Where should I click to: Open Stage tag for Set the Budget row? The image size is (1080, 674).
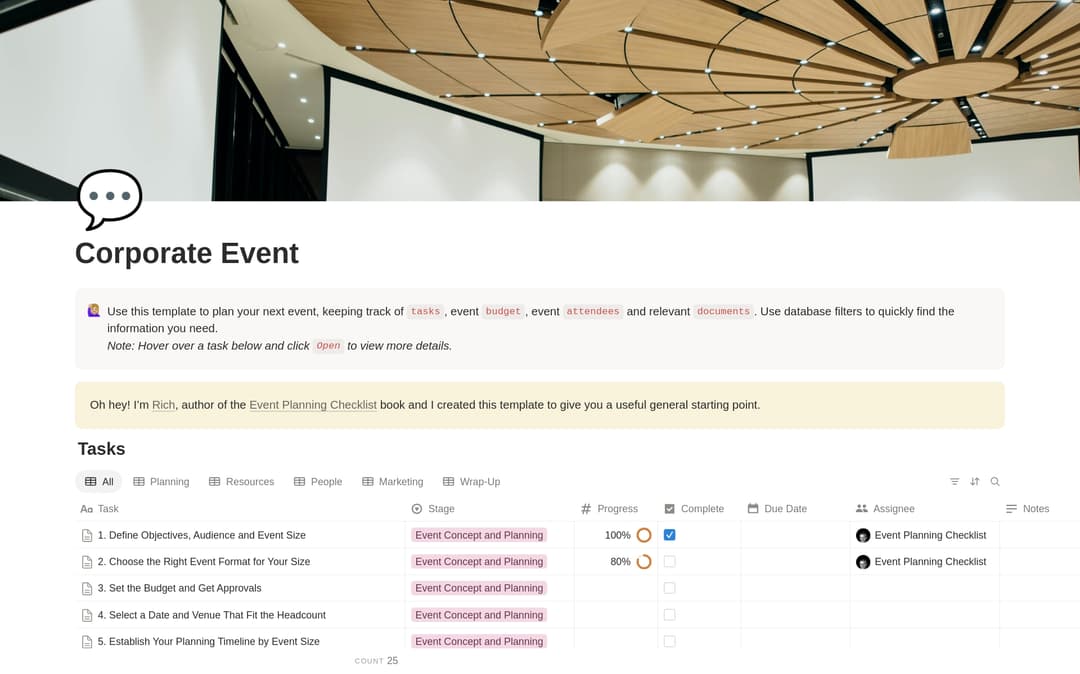pyautogui.click(x=479, y=588)
